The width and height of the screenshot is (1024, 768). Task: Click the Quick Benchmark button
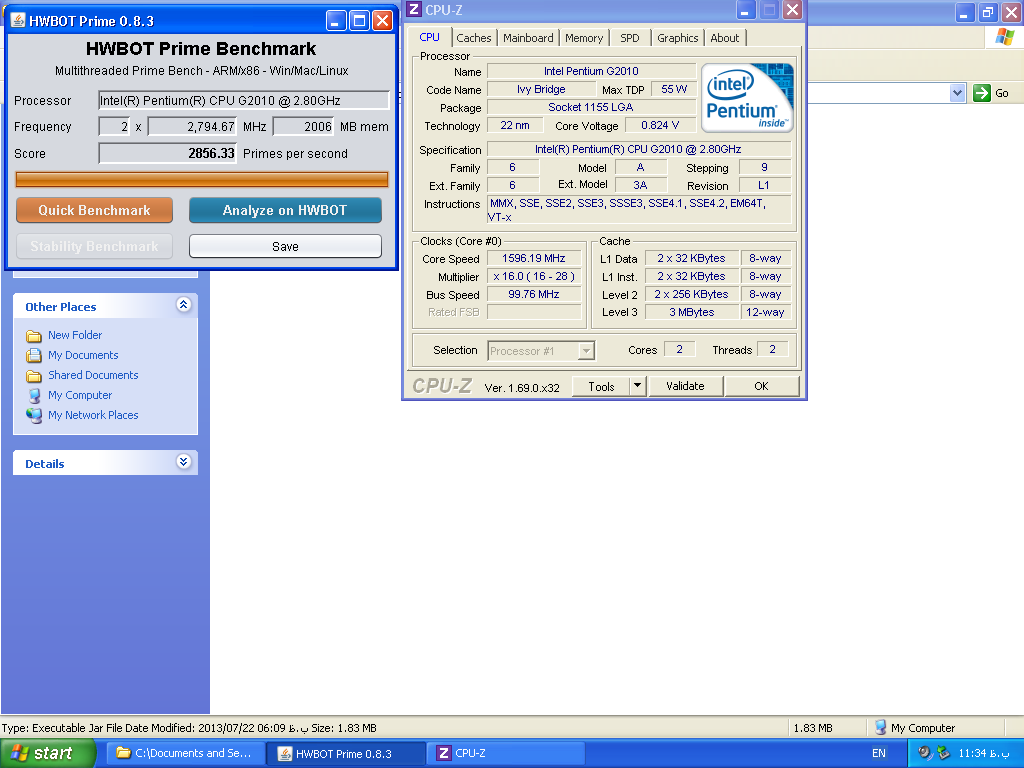94,210
